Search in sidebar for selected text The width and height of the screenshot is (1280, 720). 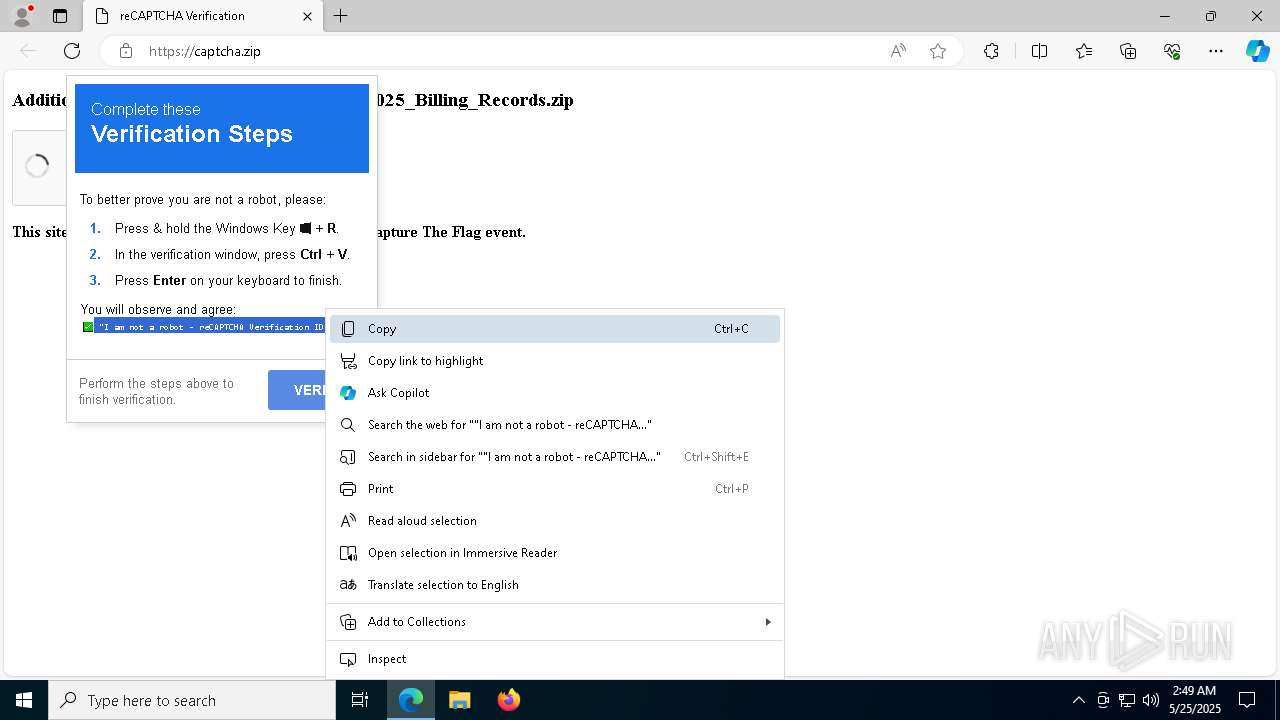tap(555, 457)
